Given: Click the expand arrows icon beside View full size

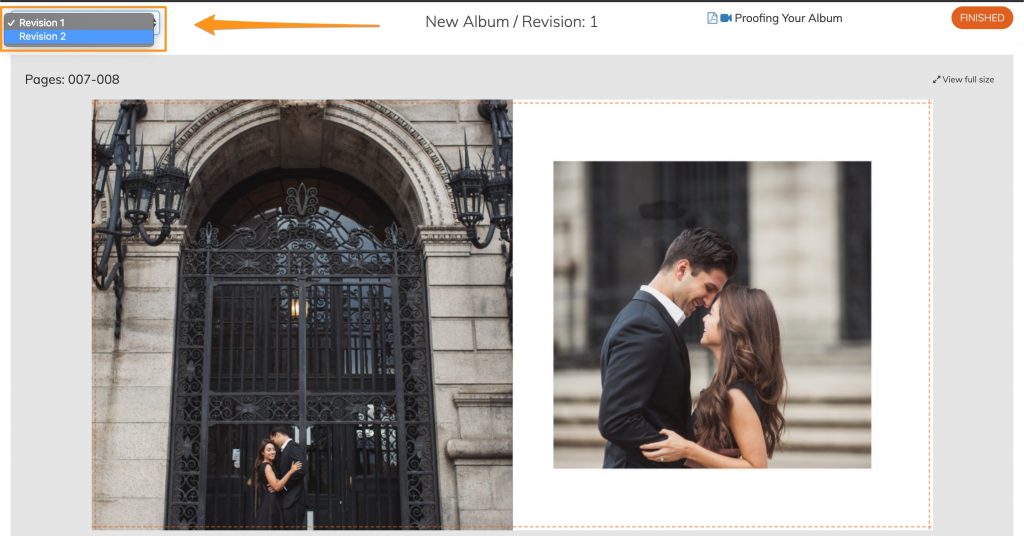Looking at the screenshot, I should click(x=936, y=80).
